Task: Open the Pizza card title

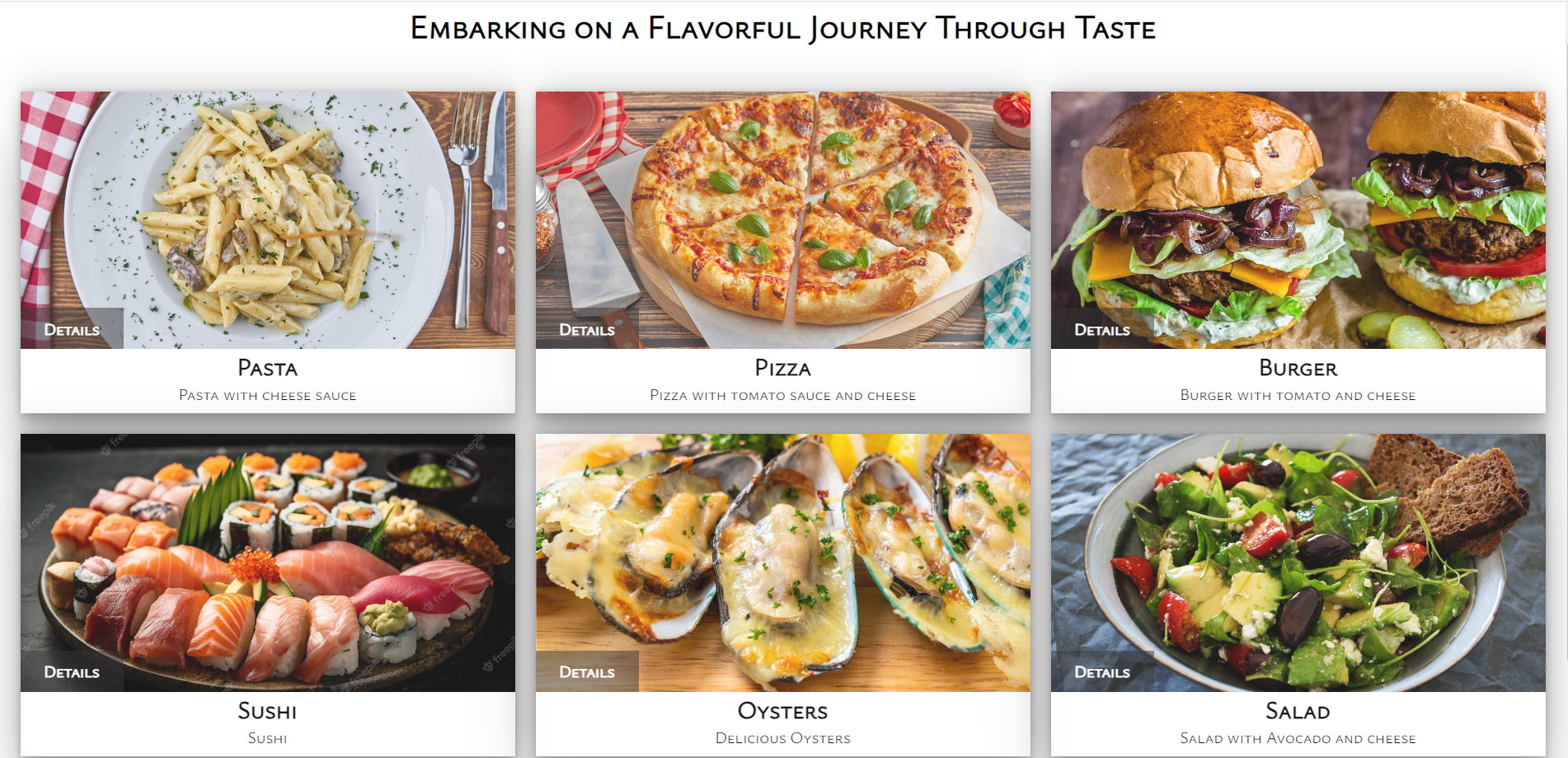Action: [783, 368]
